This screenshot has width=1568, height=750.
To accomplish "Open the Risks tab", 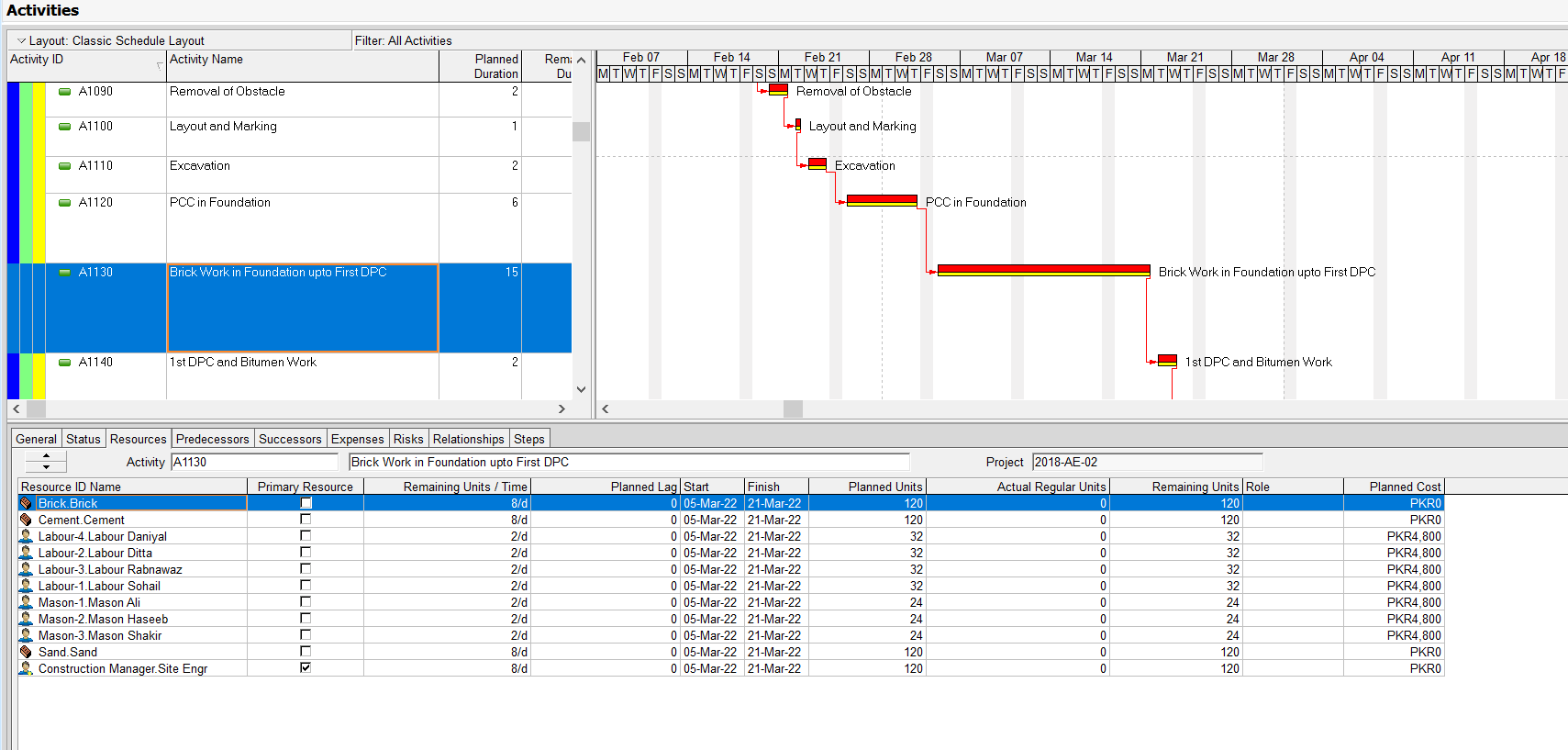I will 408,439.
